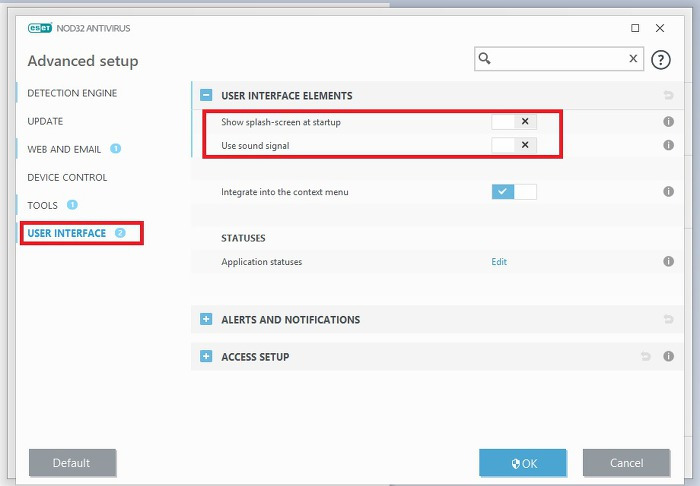The width and height of the screenshot is (700, 486).
Task: Open Update settings category
Action: pos(45,121)
